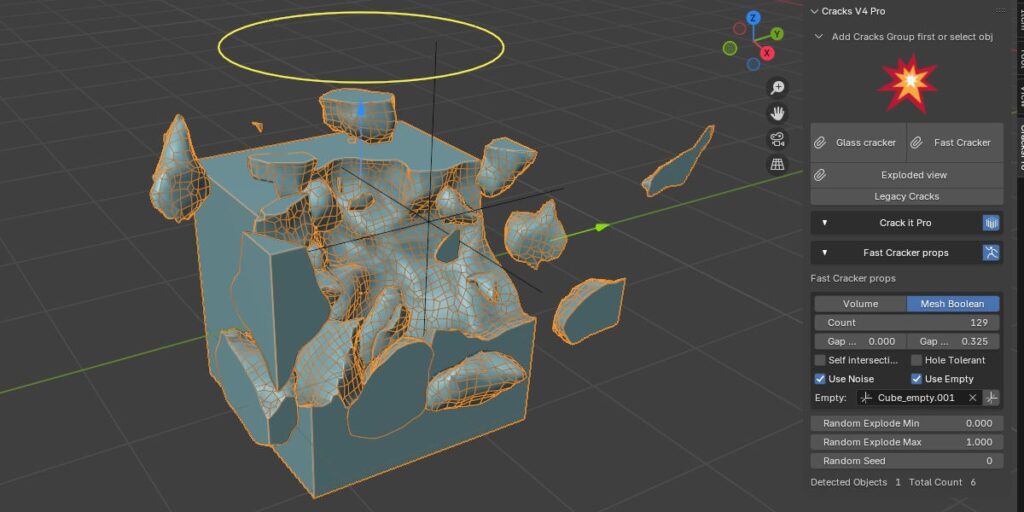Click the red X axis on navigation gizmo
Screen dimensions: 1024x512
click(767, 53)
